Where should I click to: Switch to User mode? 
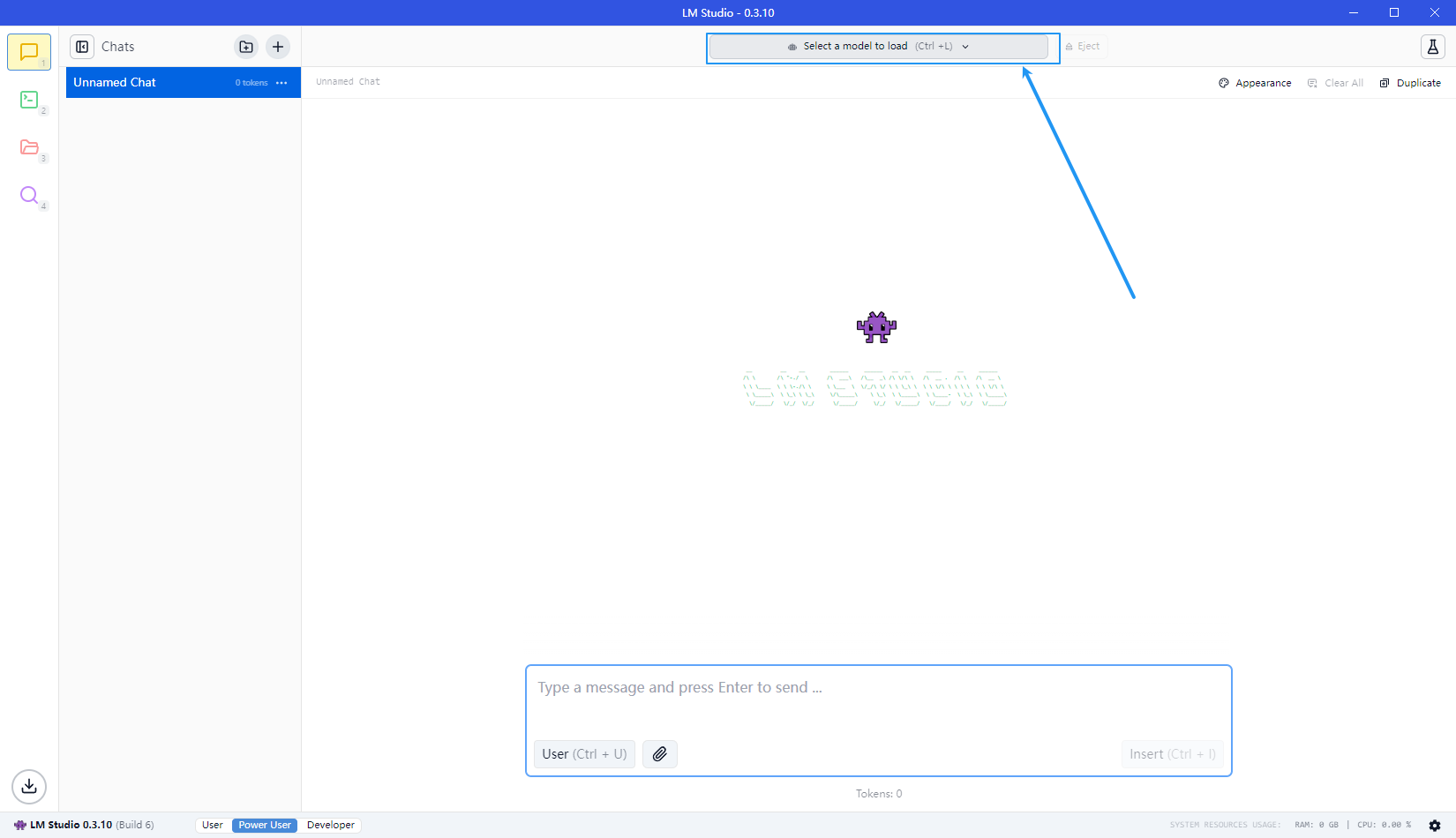(x=213, y=826)
